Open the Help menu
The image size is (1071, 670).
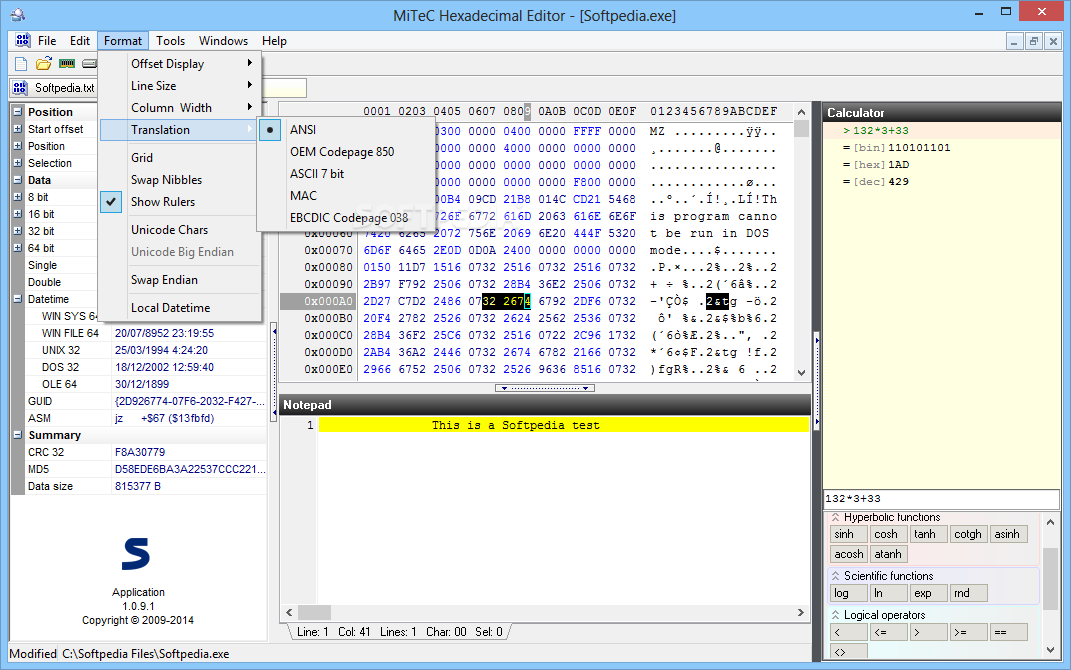274,41
